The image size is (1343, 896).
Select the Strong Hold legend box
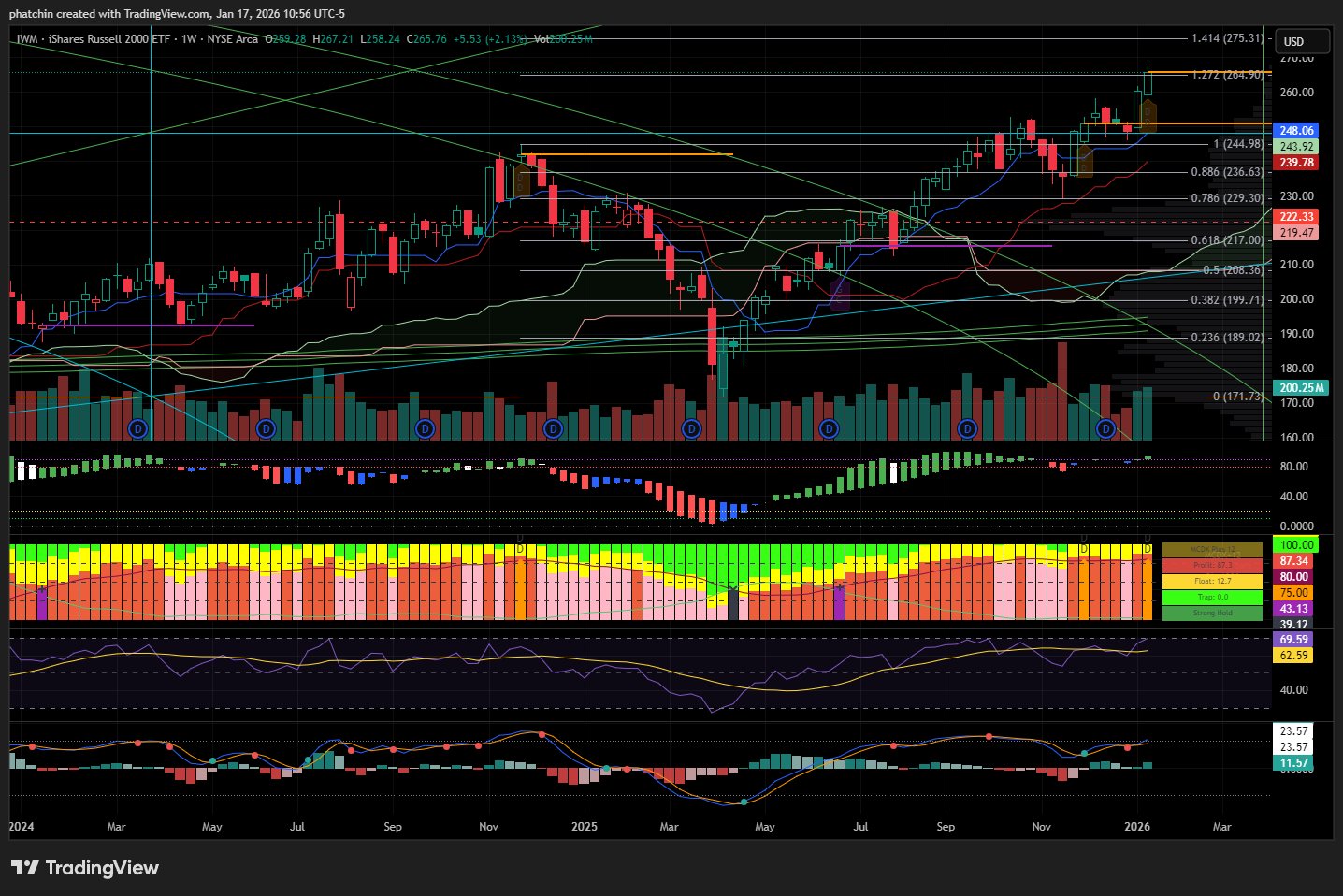[1212, 614]
